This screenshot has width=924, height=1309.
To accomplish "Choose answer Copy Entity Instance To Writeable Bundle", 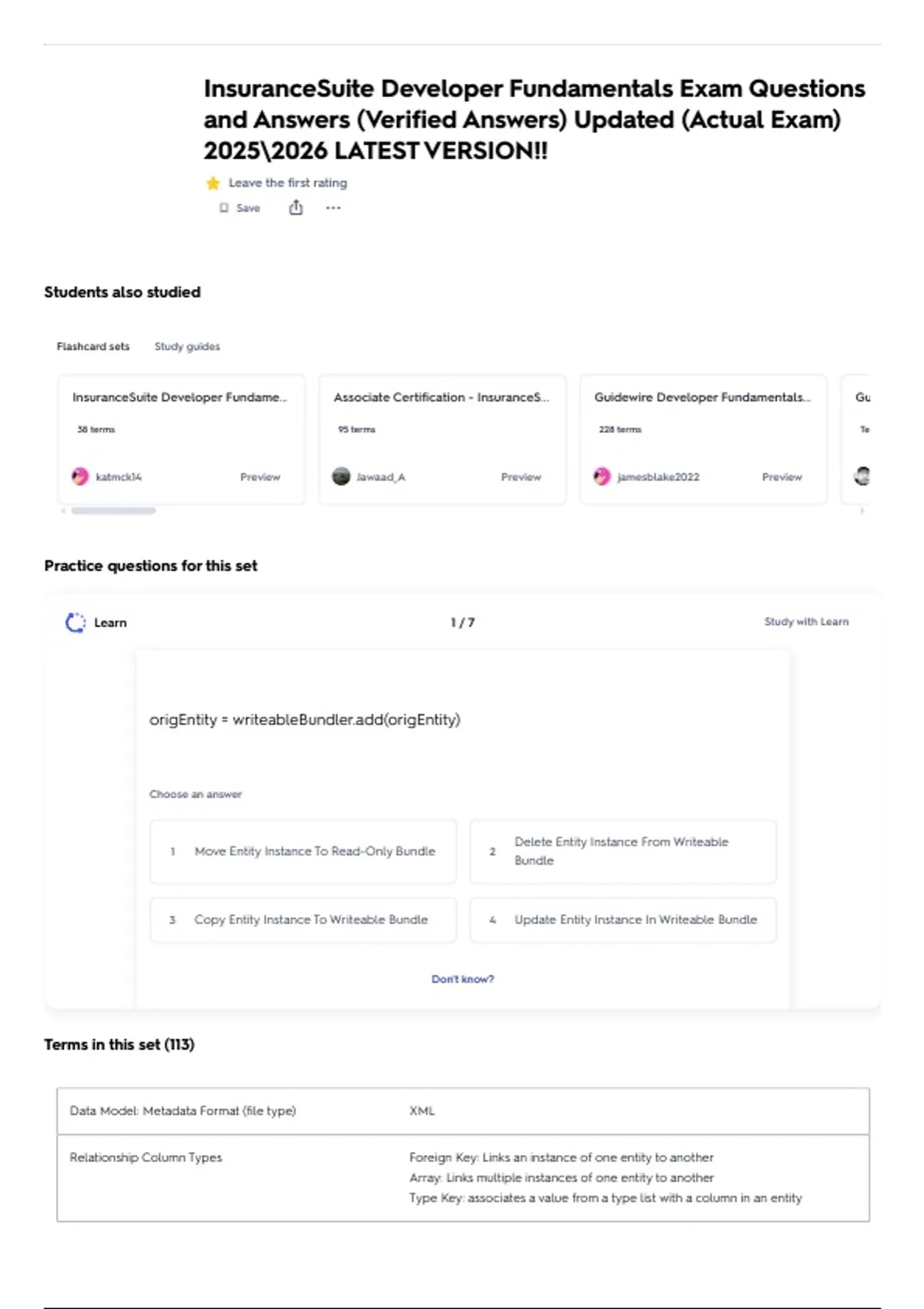I will click(303, 919).
